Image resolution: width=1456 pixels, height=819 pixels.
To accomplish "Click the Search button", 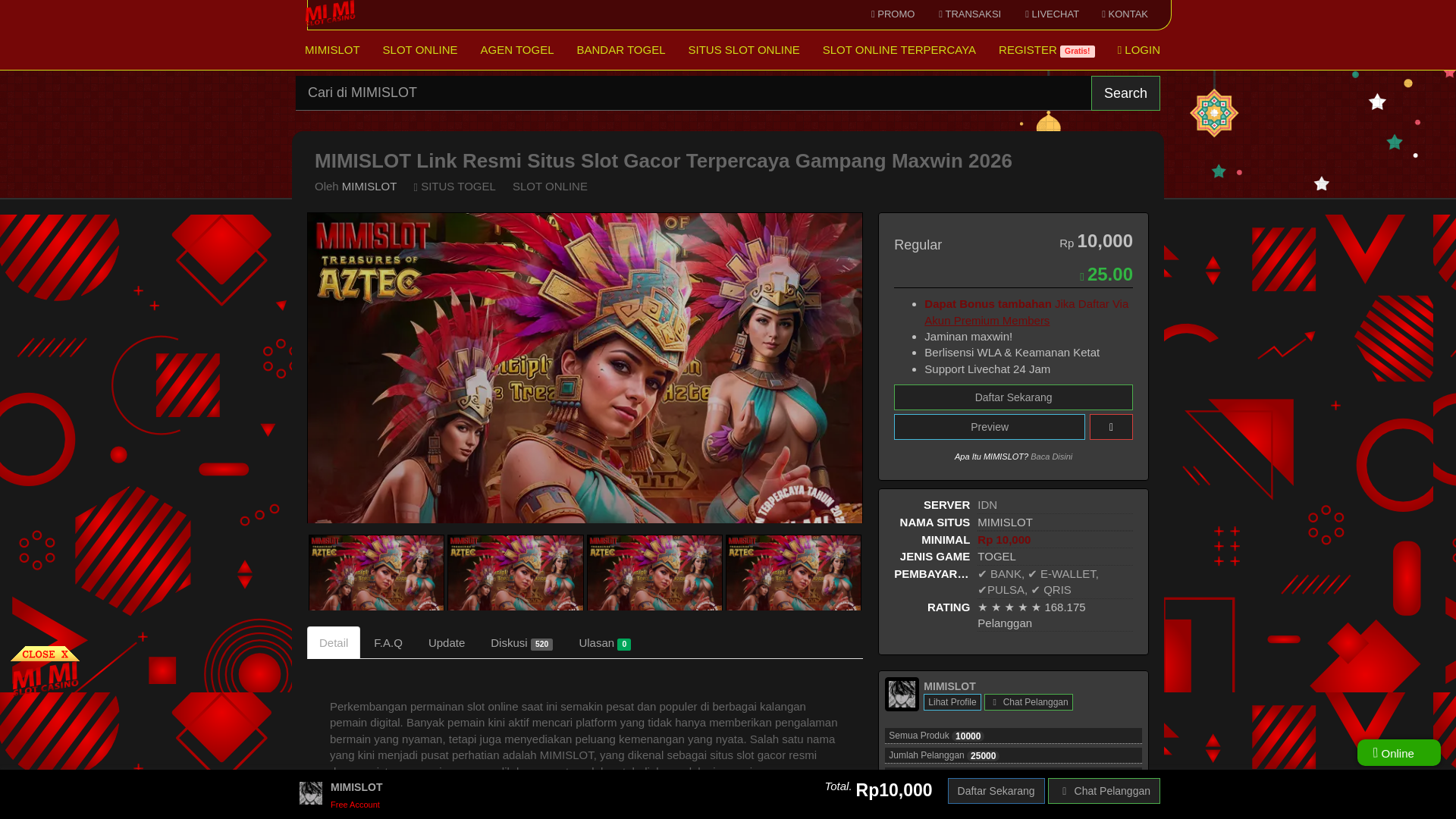I will point(1125,93).
